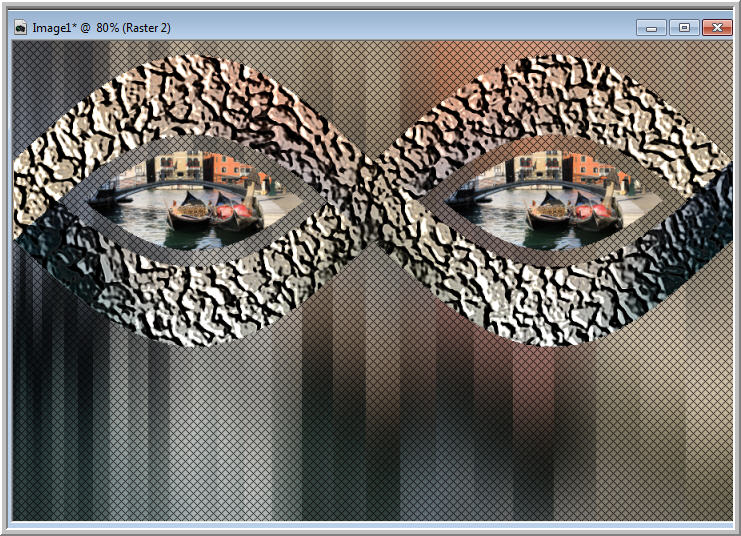The image size is (741, 536).
Task: Click the left Venice gondola picture on canvas
Action: click(195, 199)
